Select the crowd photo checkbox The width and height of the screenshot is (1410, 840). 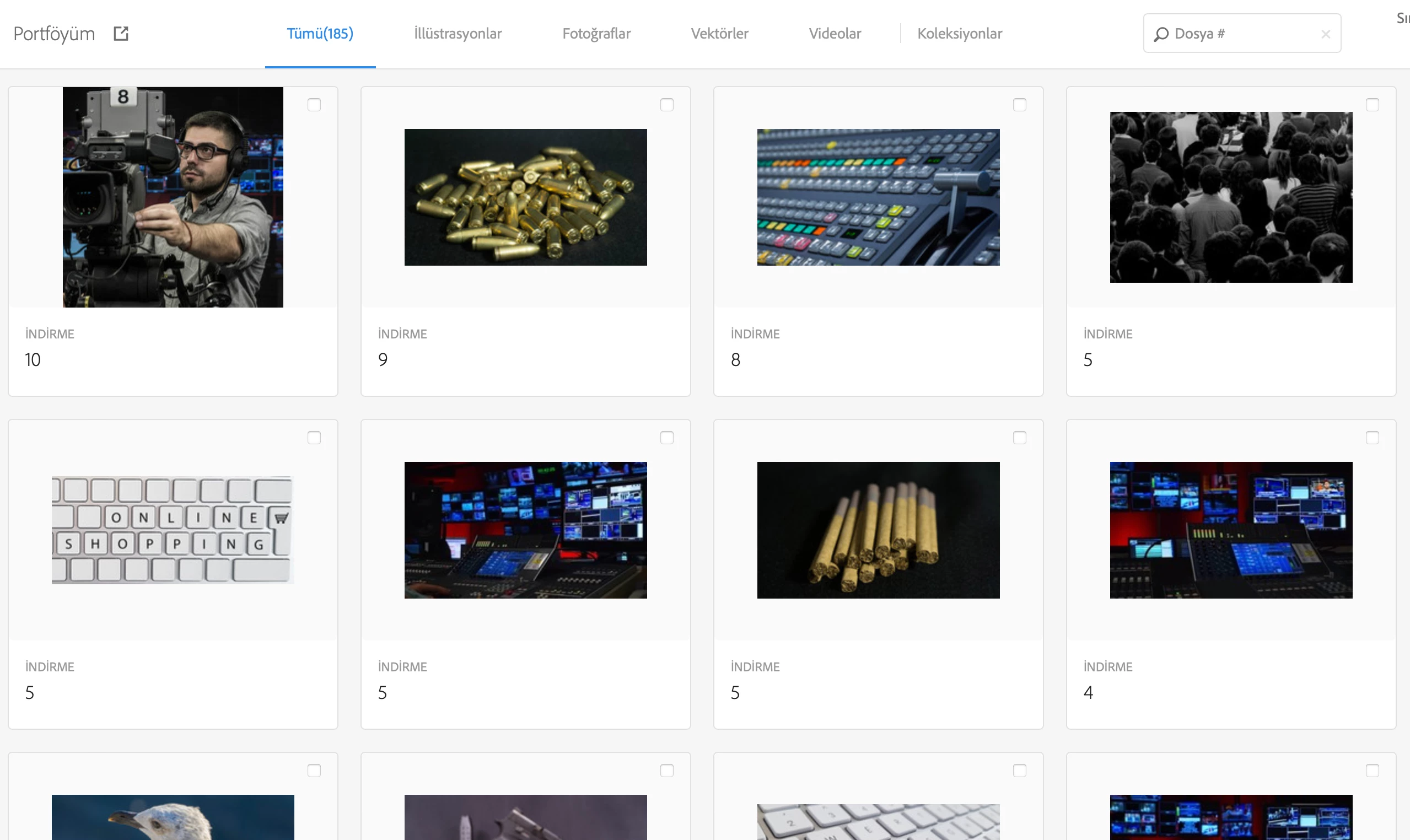(x=1372, y=105)
